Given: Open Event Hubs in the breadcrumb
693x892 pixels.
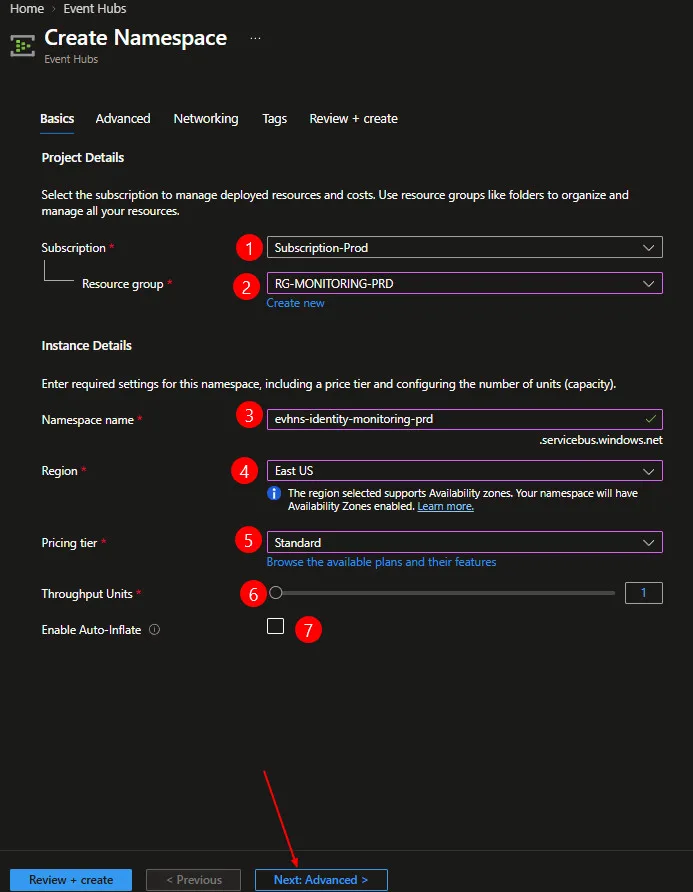Looking at the screenshot, I should 95,9.
